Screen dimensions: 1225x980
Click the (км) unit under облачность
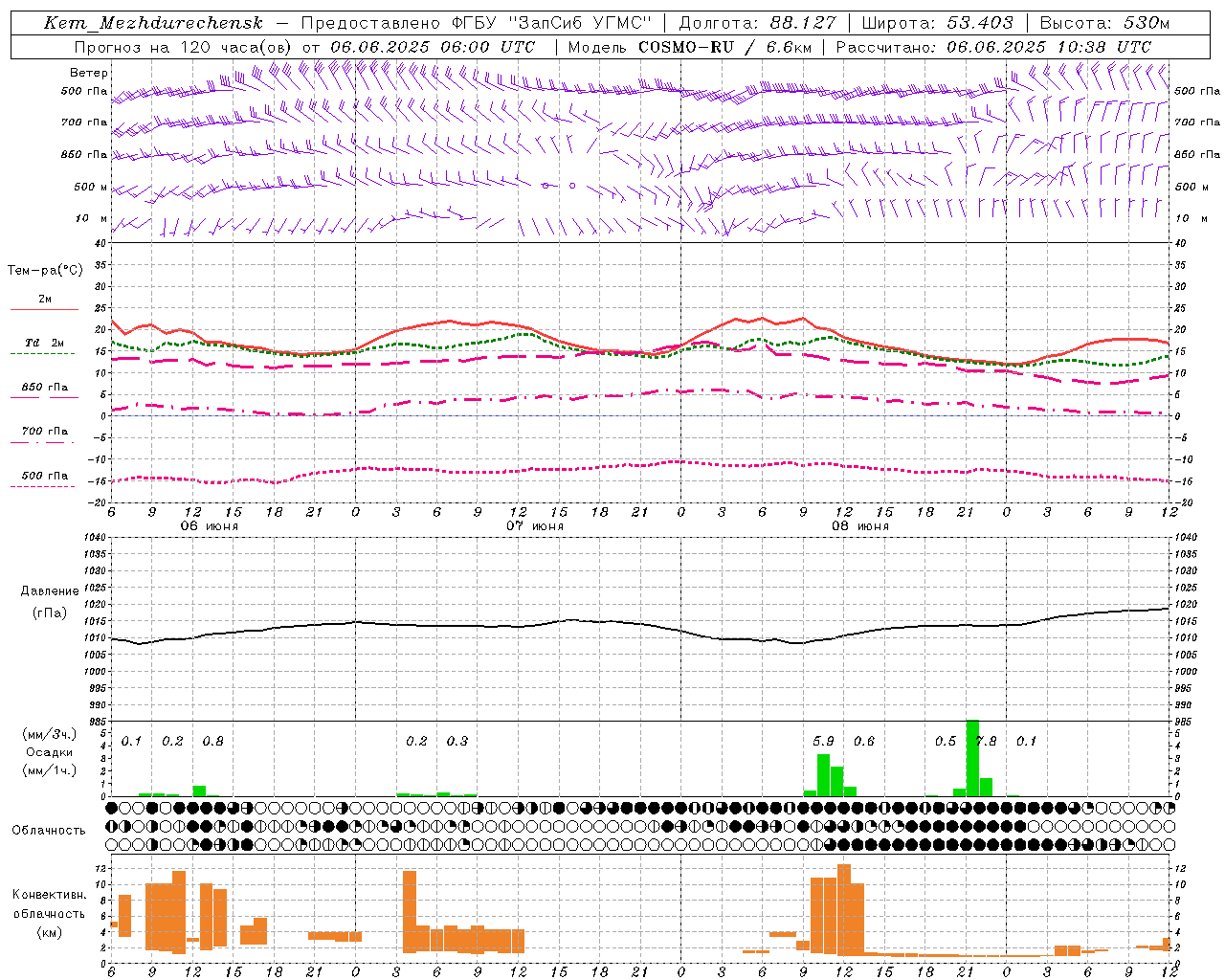point(50,932)
